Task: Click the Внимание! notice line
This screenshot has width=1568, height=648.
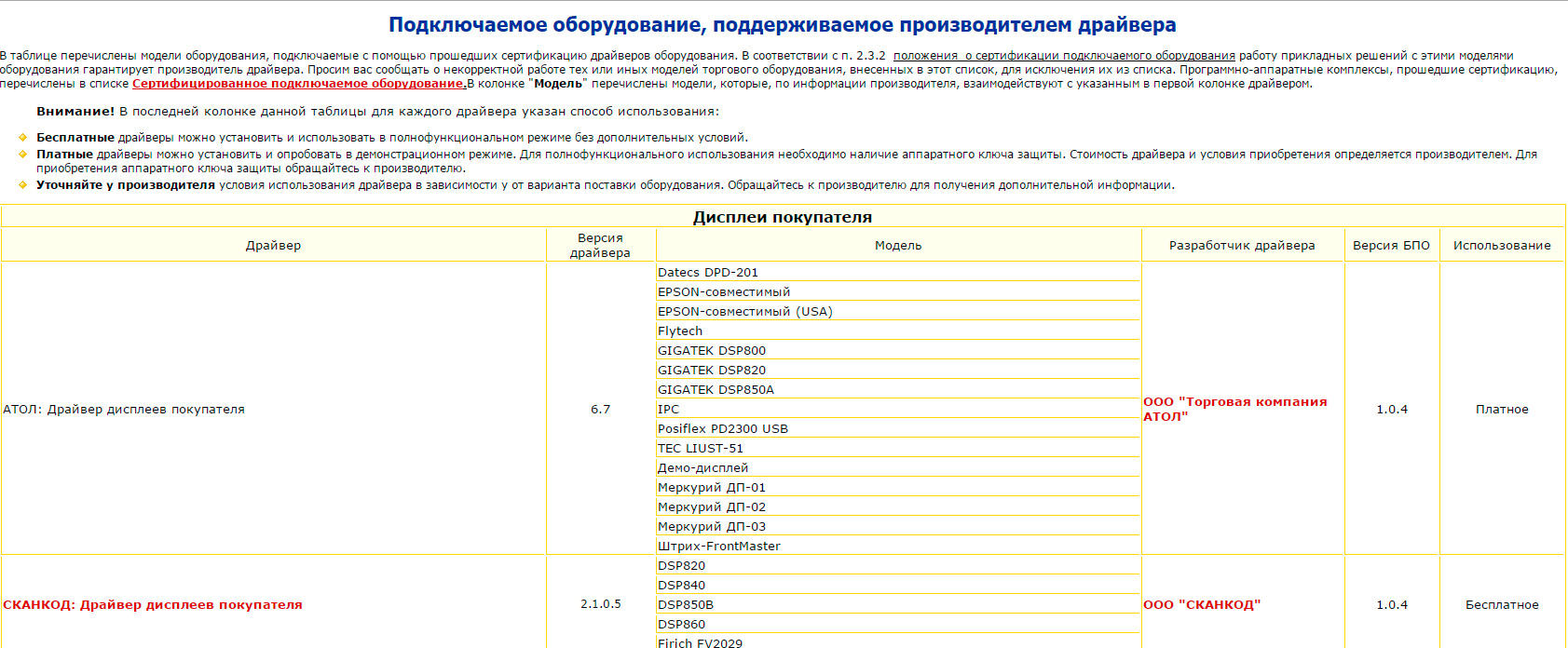Action: point(377,112)
